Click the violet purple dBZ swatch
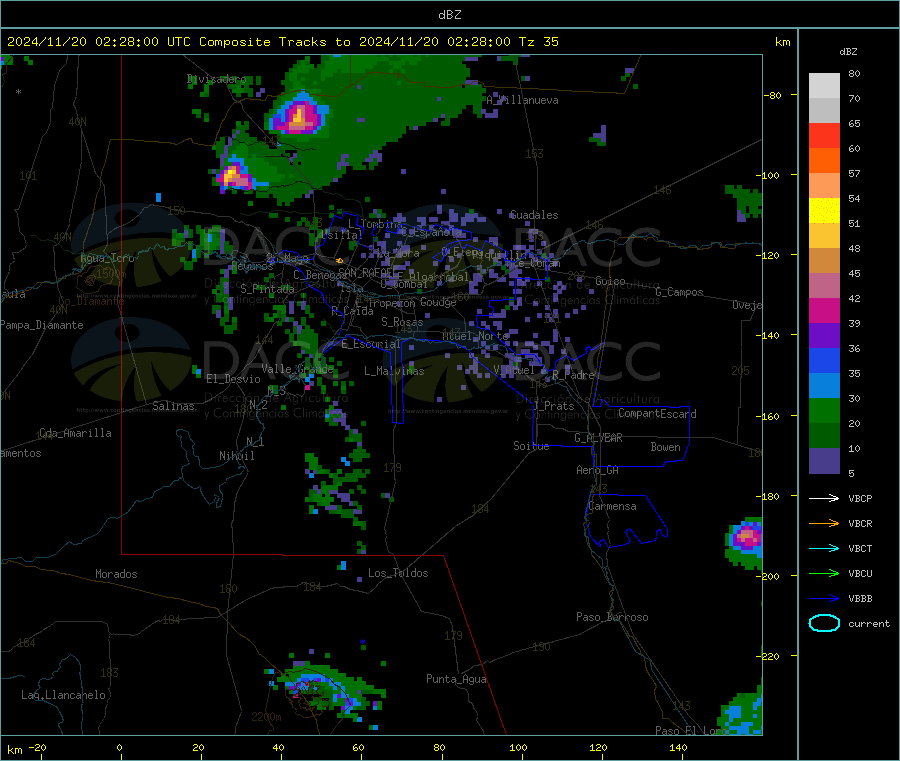The height and width of the screenshot is (761, 900). point(824,336)
